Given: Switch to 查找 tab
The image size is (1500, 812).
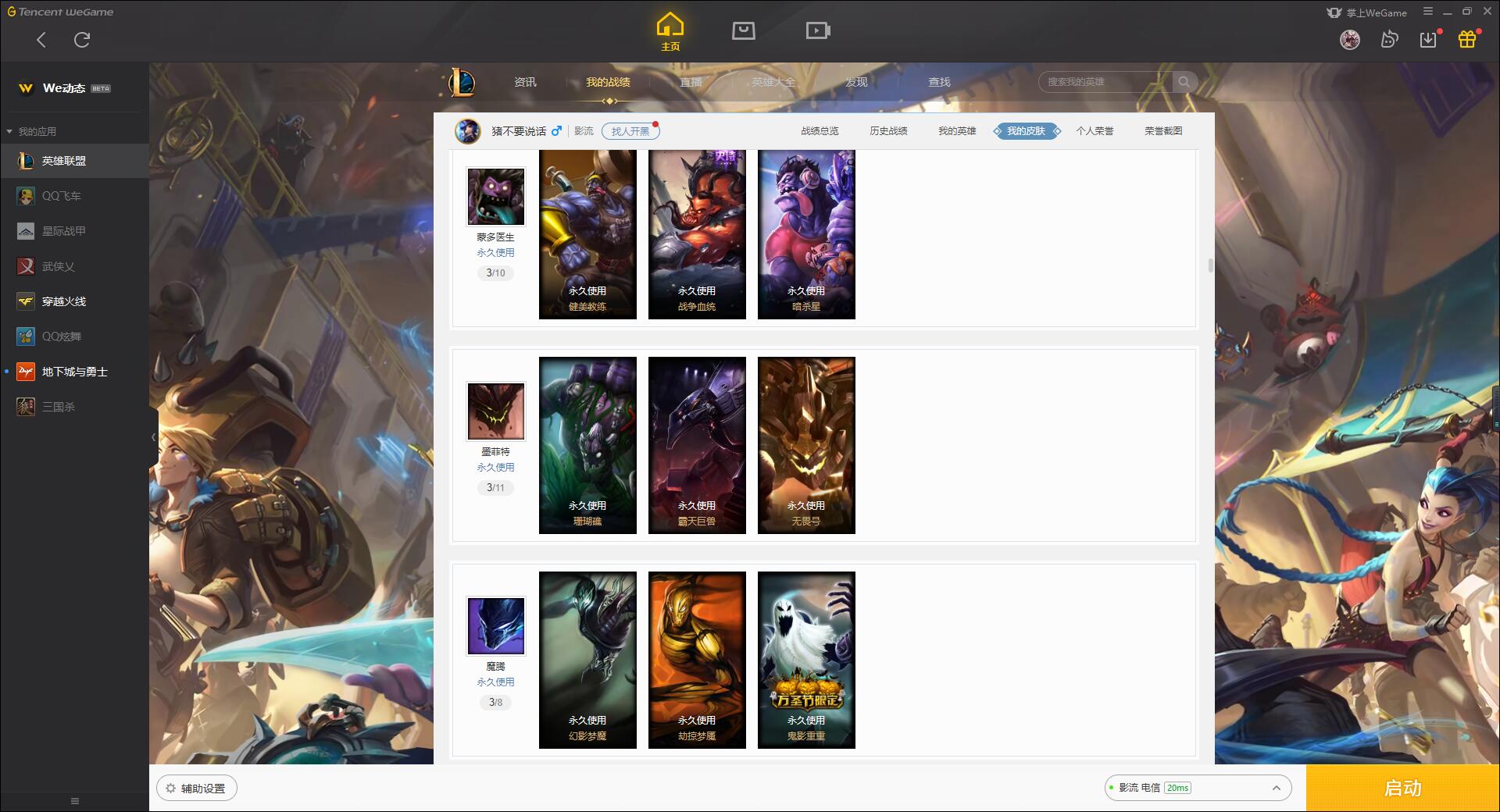Looking at the screenshot, I should pyautogui.click(x=939, y=82).
